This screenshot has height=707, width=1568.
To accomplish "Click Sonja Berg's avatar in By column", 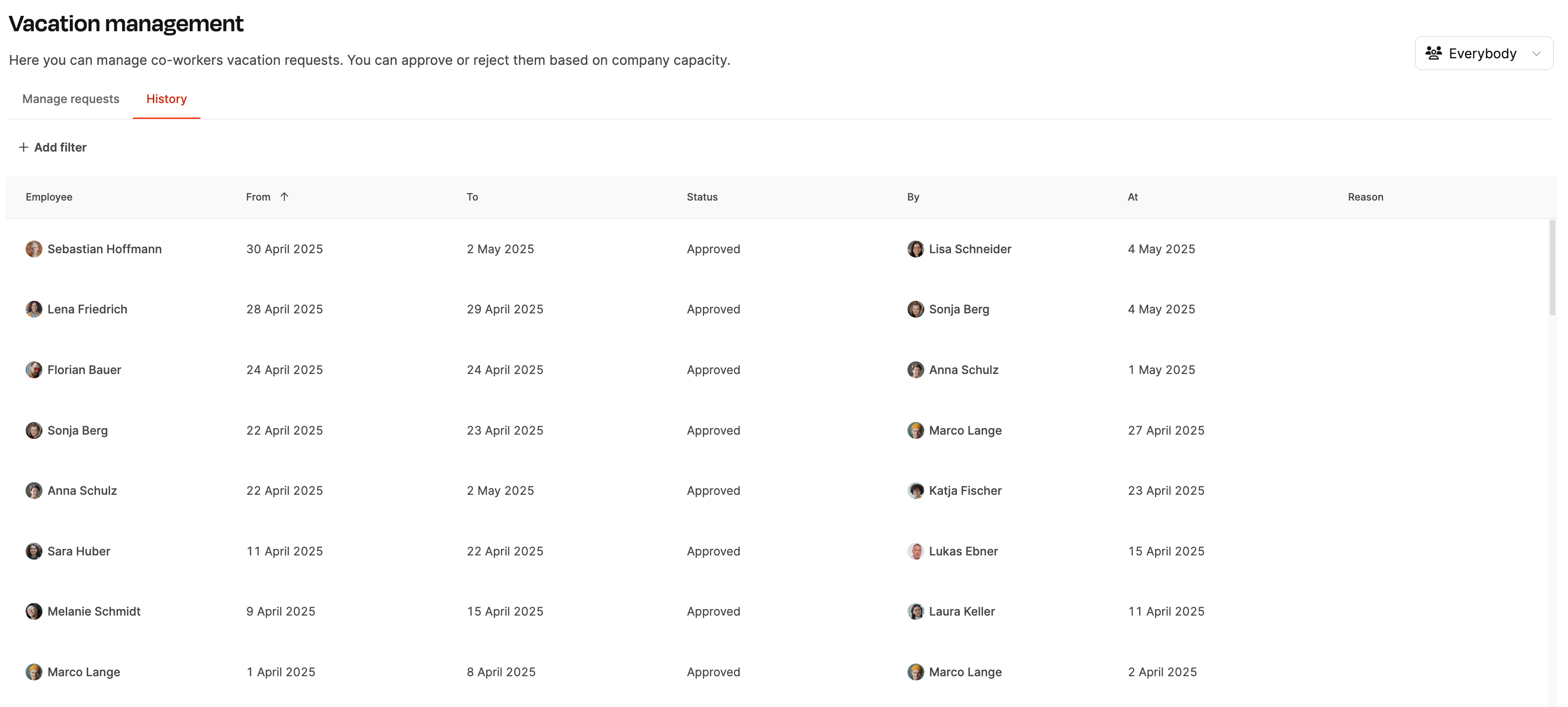I will [x=915, y=309].
